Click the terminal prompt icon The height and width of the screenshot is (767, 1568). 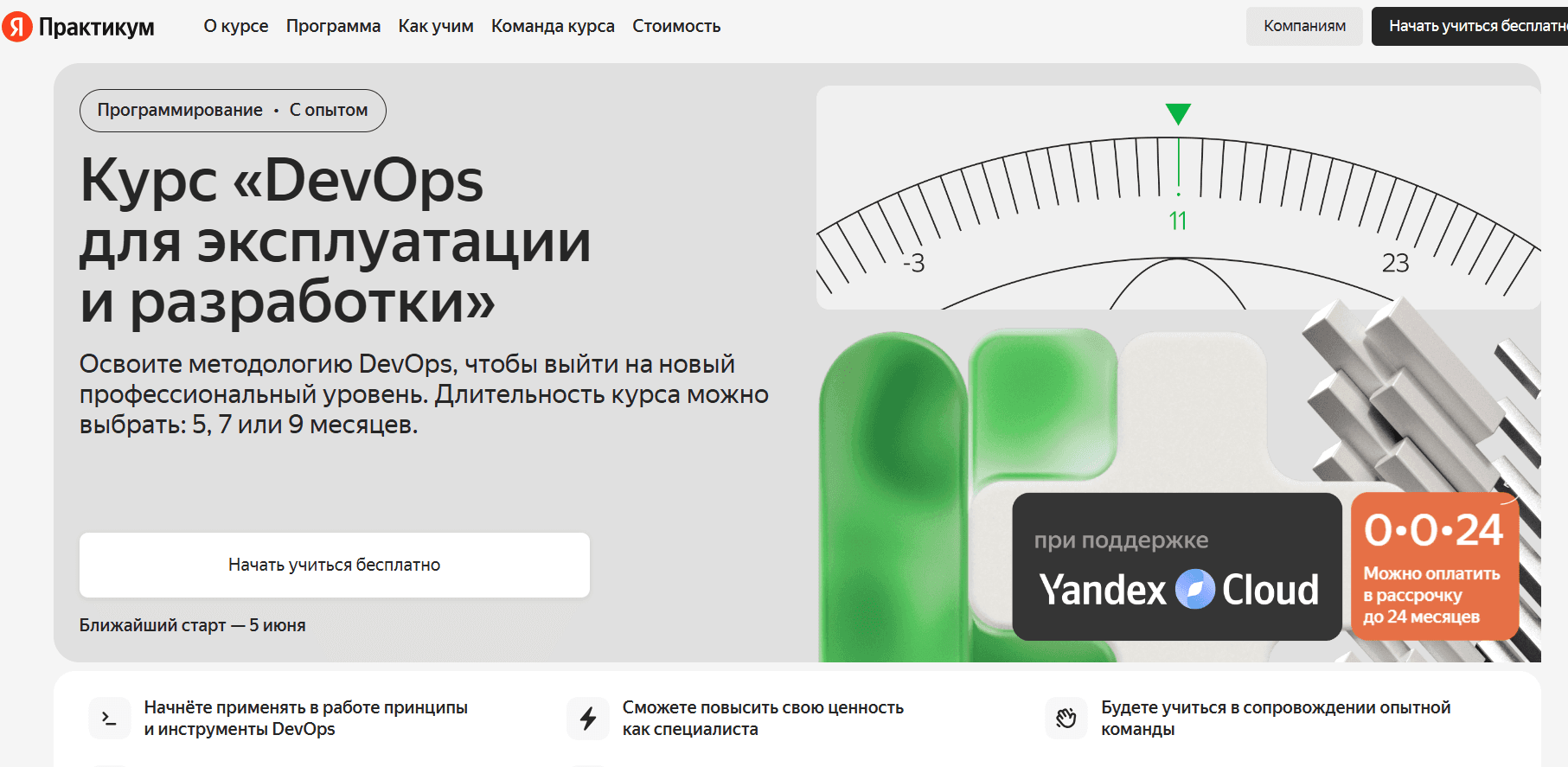[x=110, y=718]
